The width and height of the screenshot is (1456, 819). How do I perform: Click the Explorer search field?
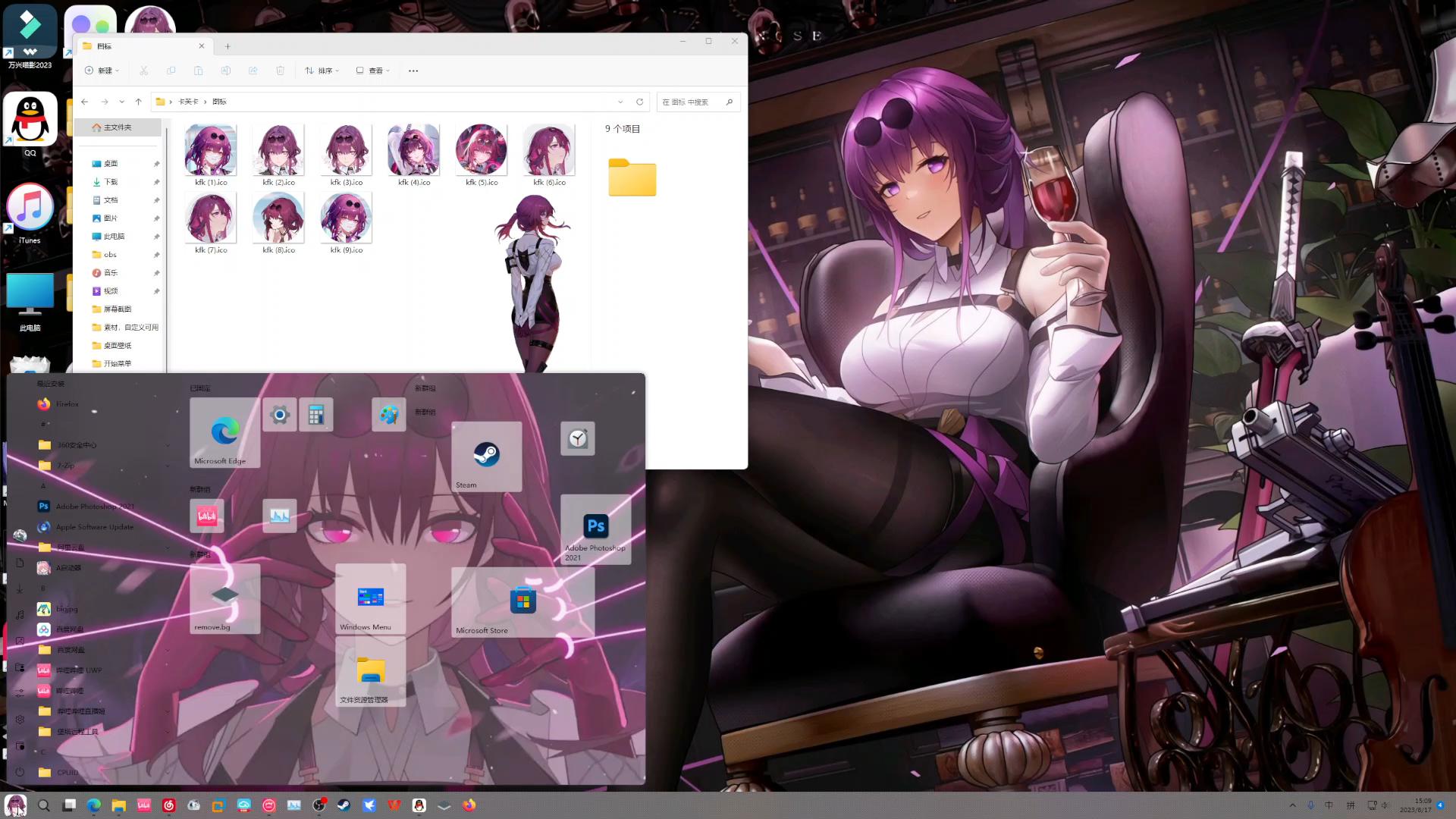point(690,102)
